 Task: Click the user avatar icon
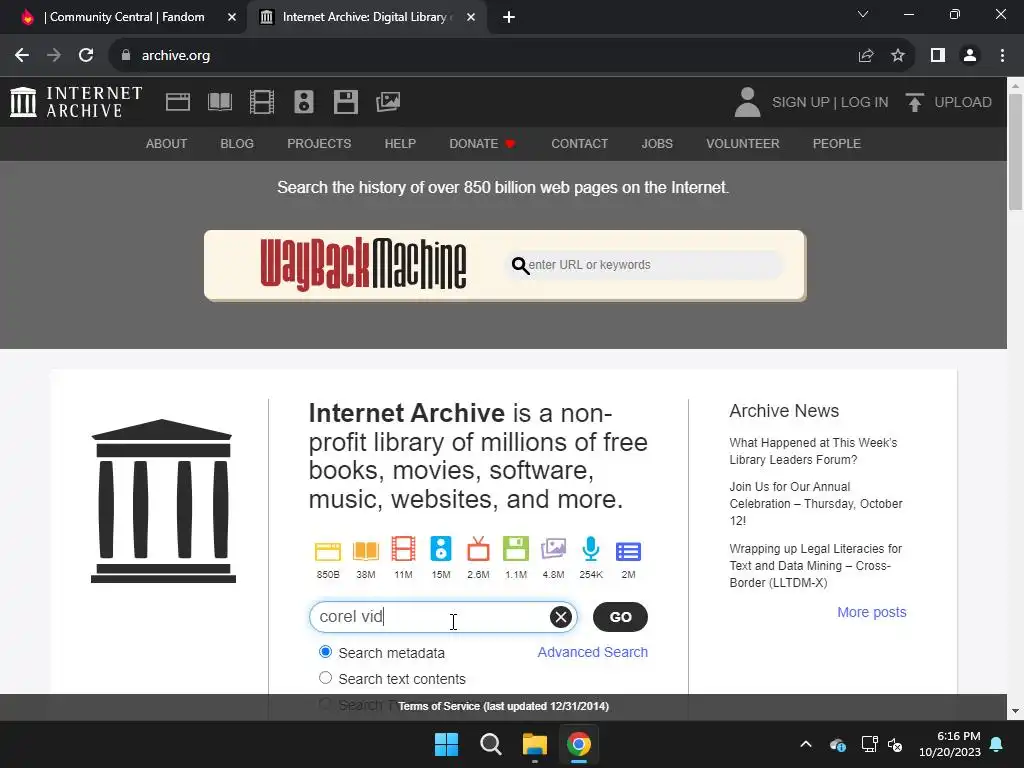click(747, 102)
